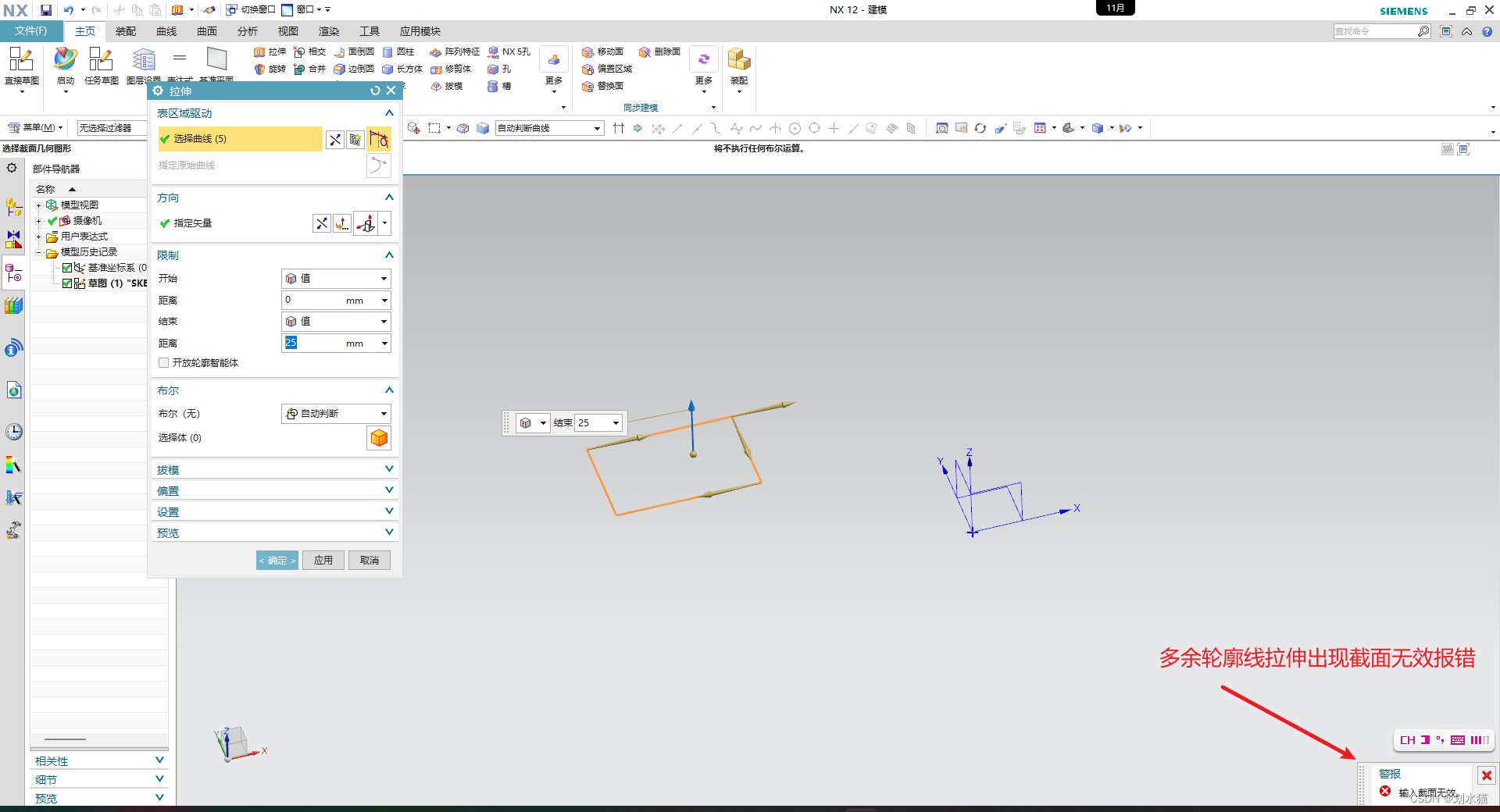Viewport: 1500px width, 812px height.
Task: Select the 移动面 move face tool
Action: pos(602,52)
